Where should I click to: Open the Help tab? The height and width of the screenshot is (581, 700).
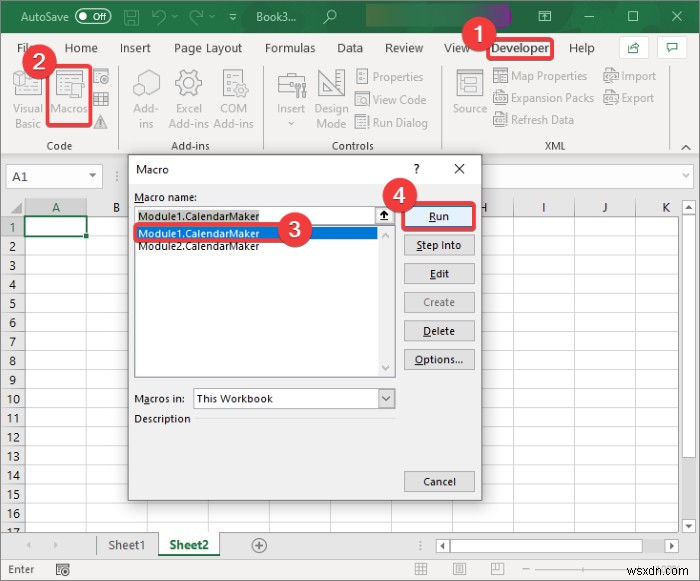click(x=581, y=48)
